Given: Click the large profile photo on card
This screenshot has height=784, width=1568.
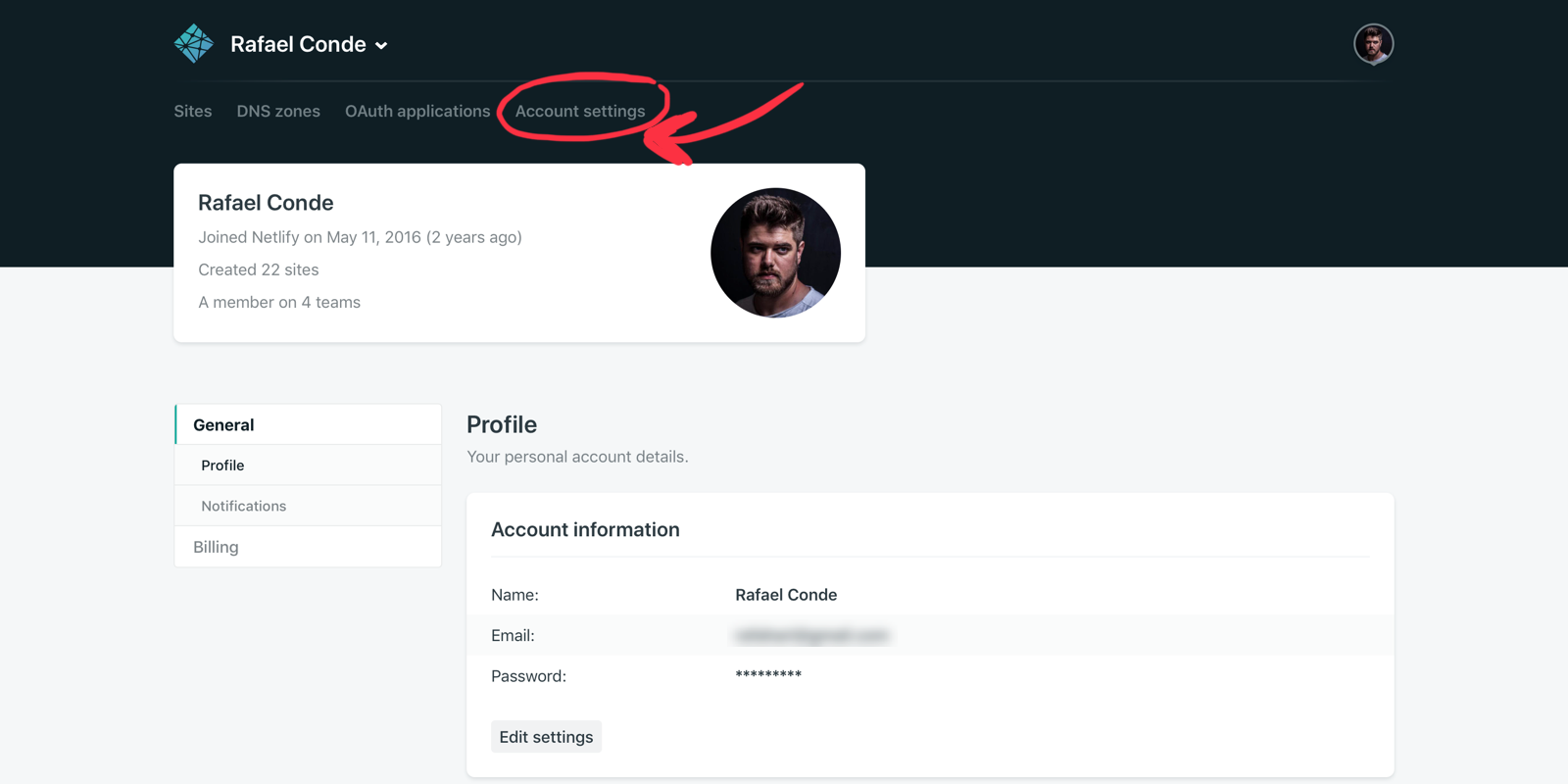Looking at the screenshot, I should point(775,253).
